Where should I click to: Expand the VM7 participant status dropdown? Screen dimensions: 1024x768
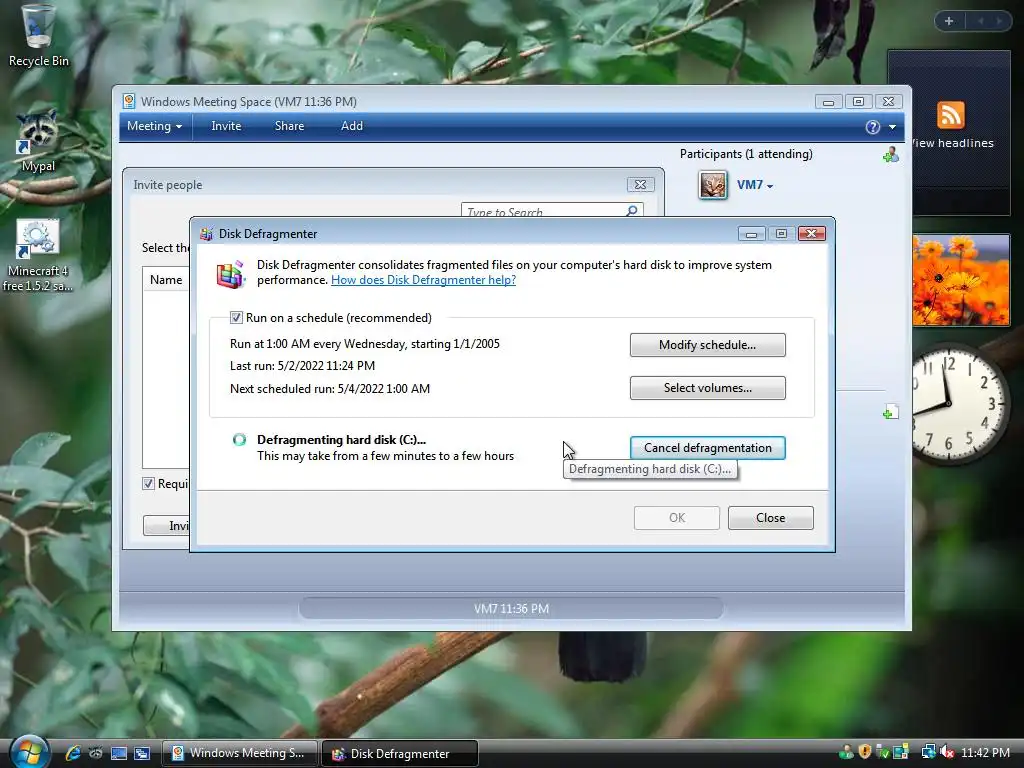pyautogui.click(x=770, y=186)
